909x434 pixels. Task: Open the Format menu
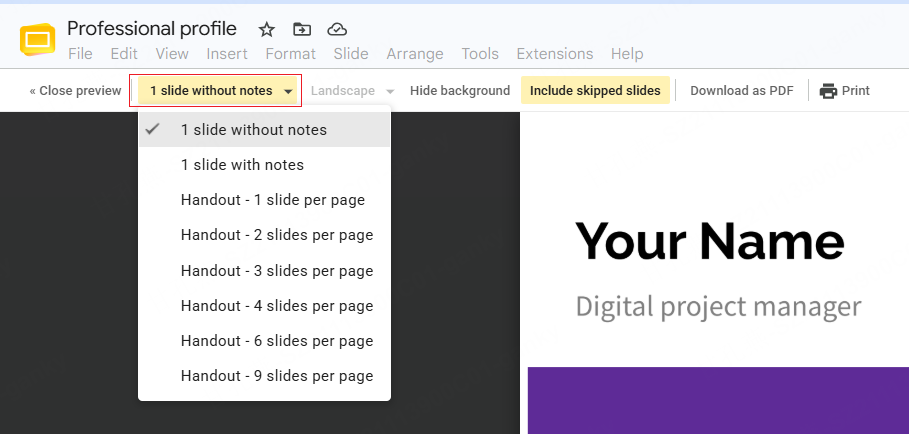[290, 54]
